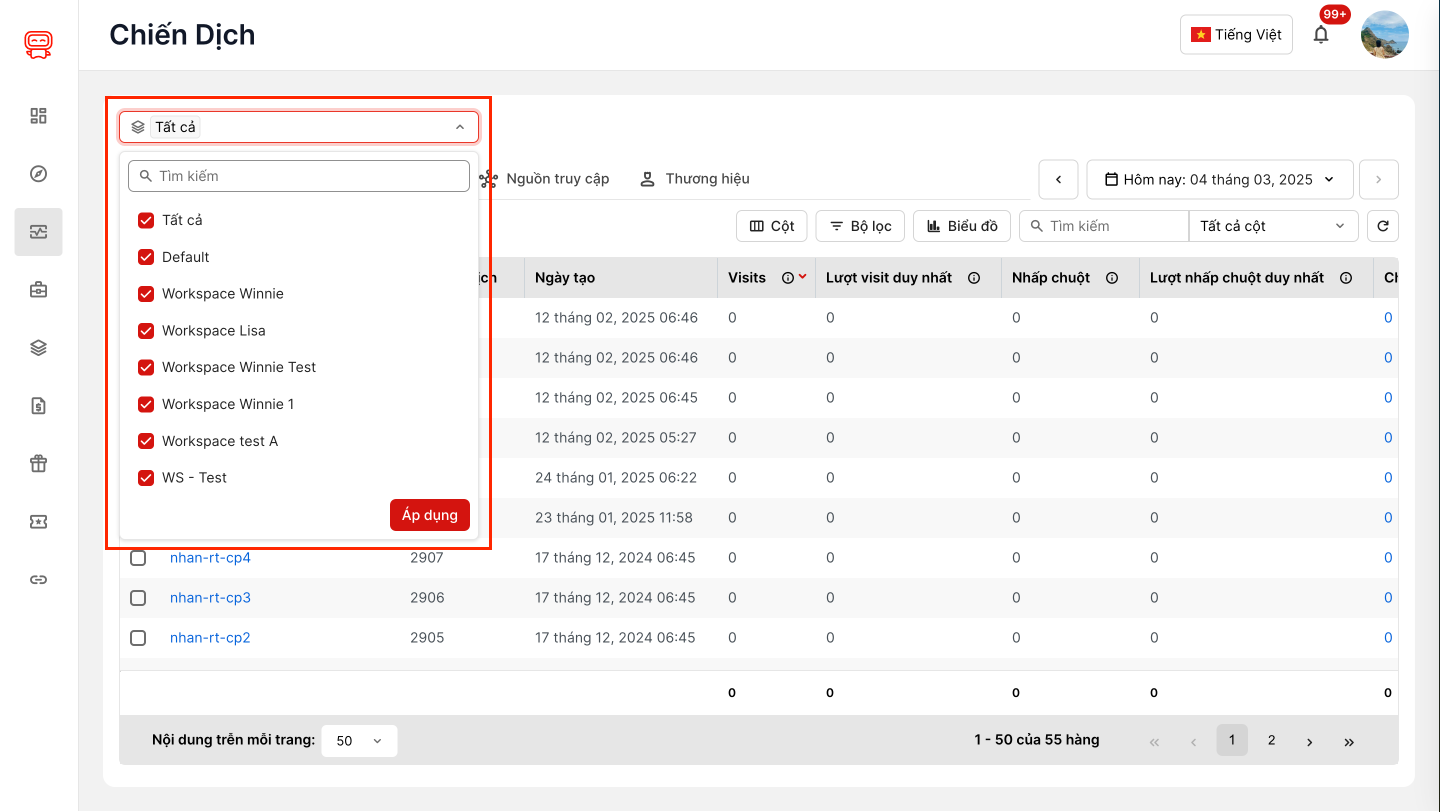Open the compass explore icon in sidebar

click(x=38, y=174)
